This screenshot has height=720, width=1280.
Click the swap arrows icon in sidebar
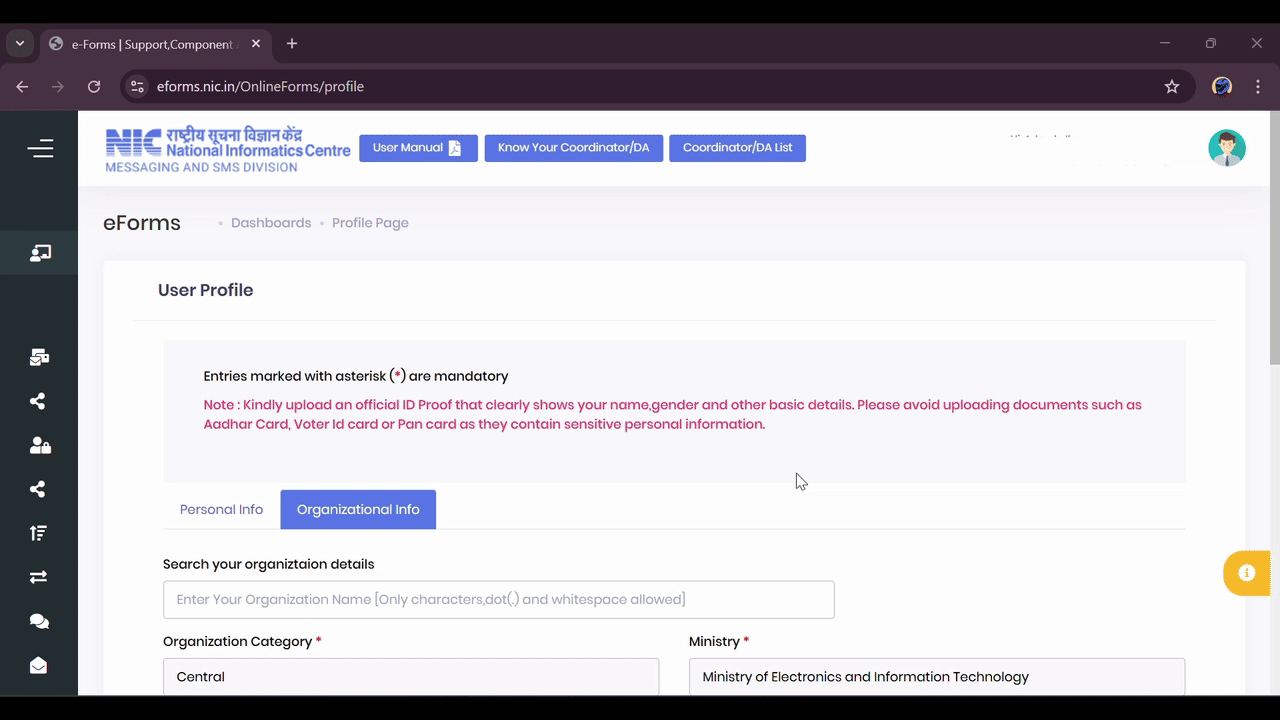tap(38, 577)
